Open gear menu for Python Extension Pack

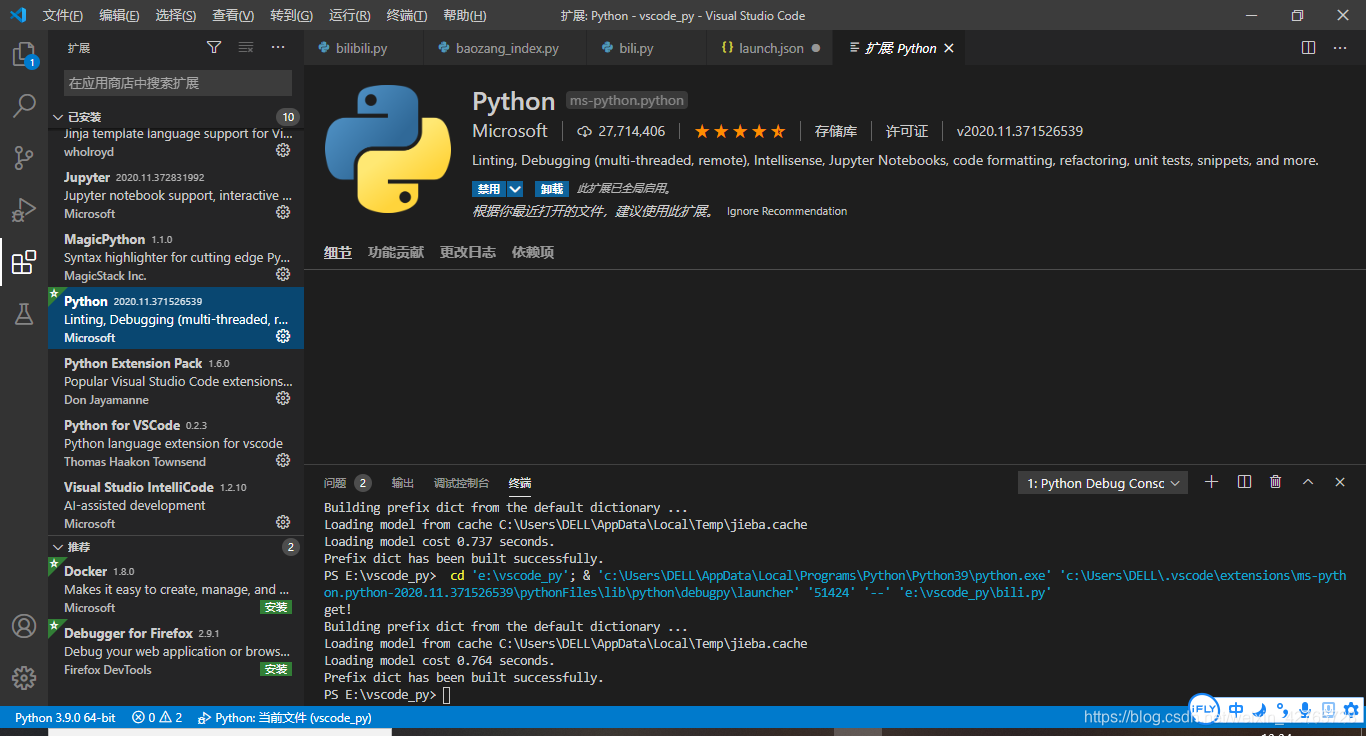(x=283, y=398)
